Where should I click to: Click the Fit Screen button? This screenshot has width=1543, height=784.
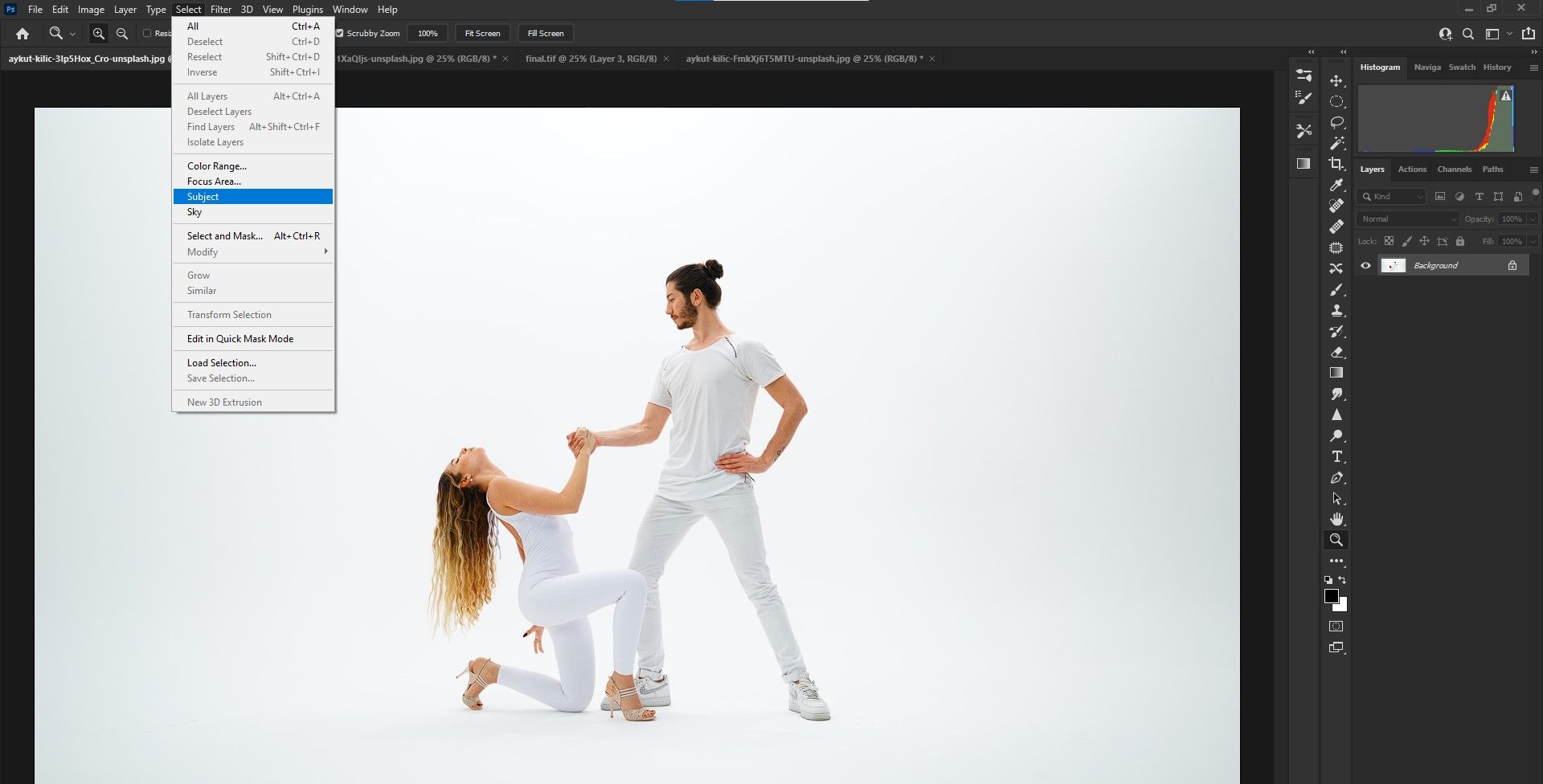pos(482,34)
